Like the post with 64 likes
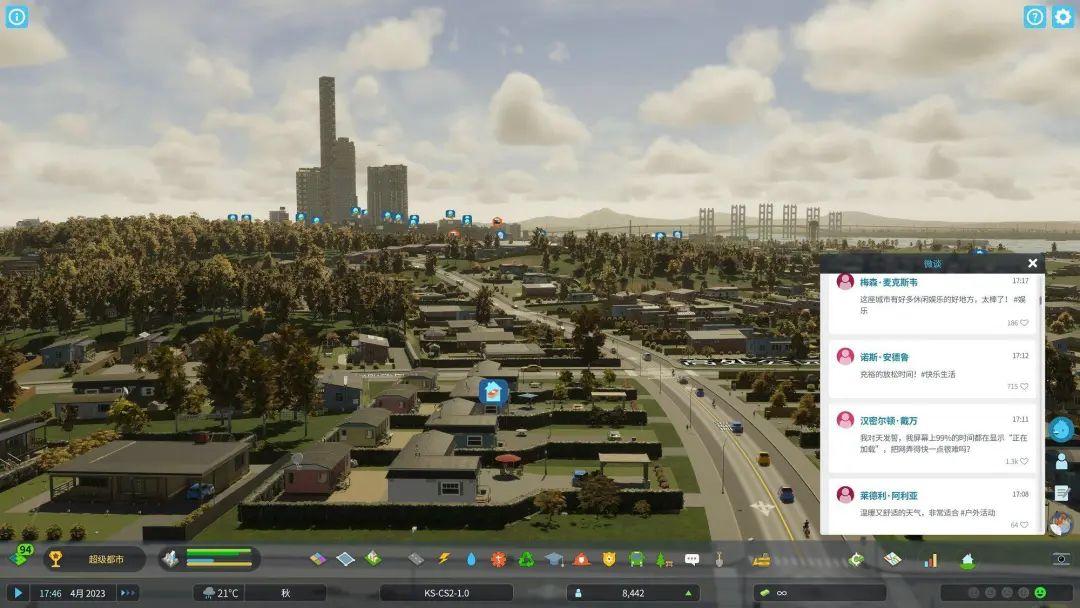Viewport: 1080px width, 608px height. pyautogui.click(x=1024, y=525)
